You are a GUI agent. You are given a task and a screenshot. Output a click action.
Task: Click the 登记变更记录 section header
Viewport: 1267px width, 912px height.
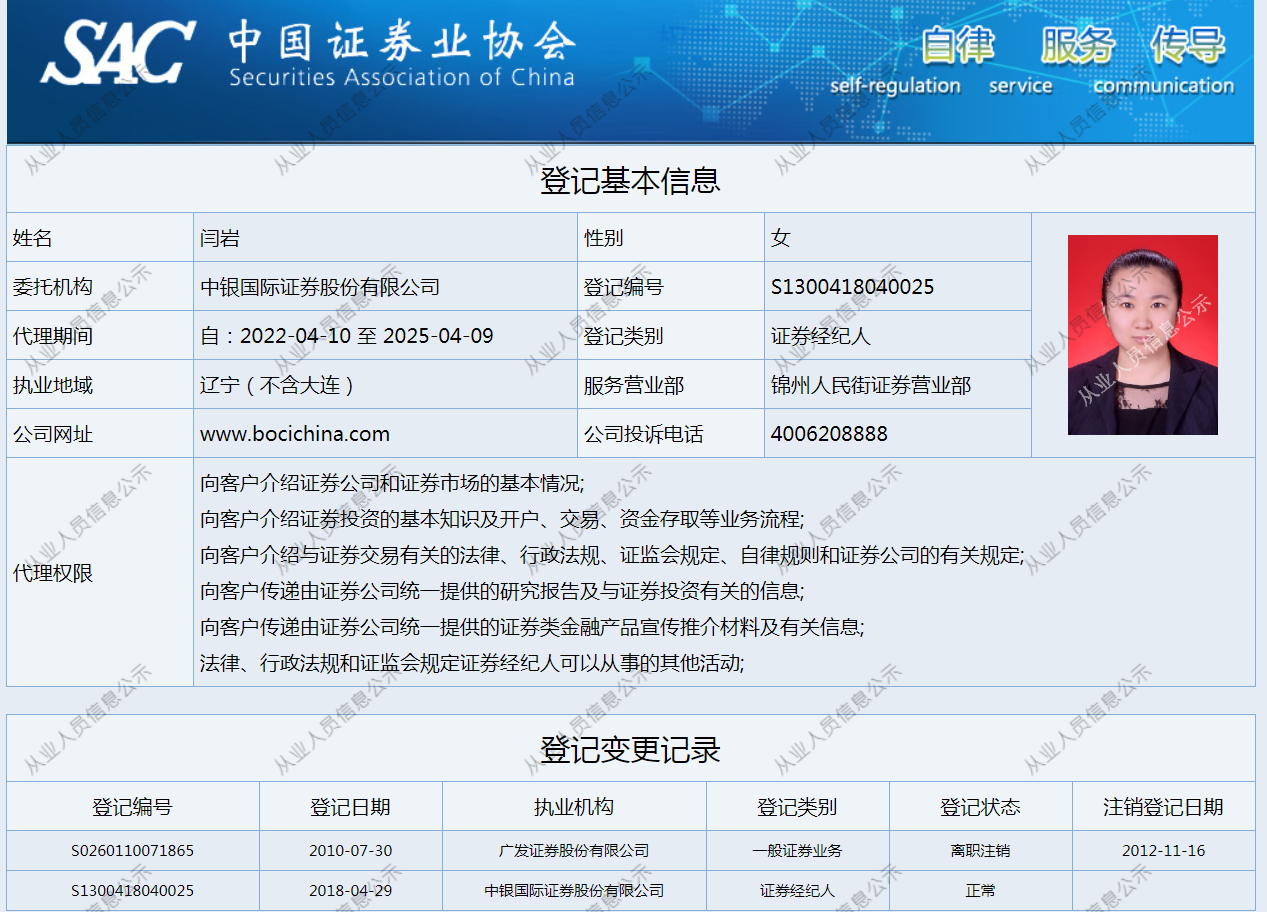(630, 749)
